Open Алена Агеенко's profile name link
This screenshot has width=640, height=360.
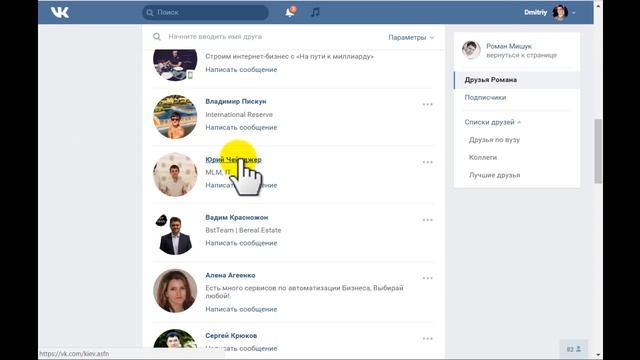pyautogui.click(x=230, y=275)
